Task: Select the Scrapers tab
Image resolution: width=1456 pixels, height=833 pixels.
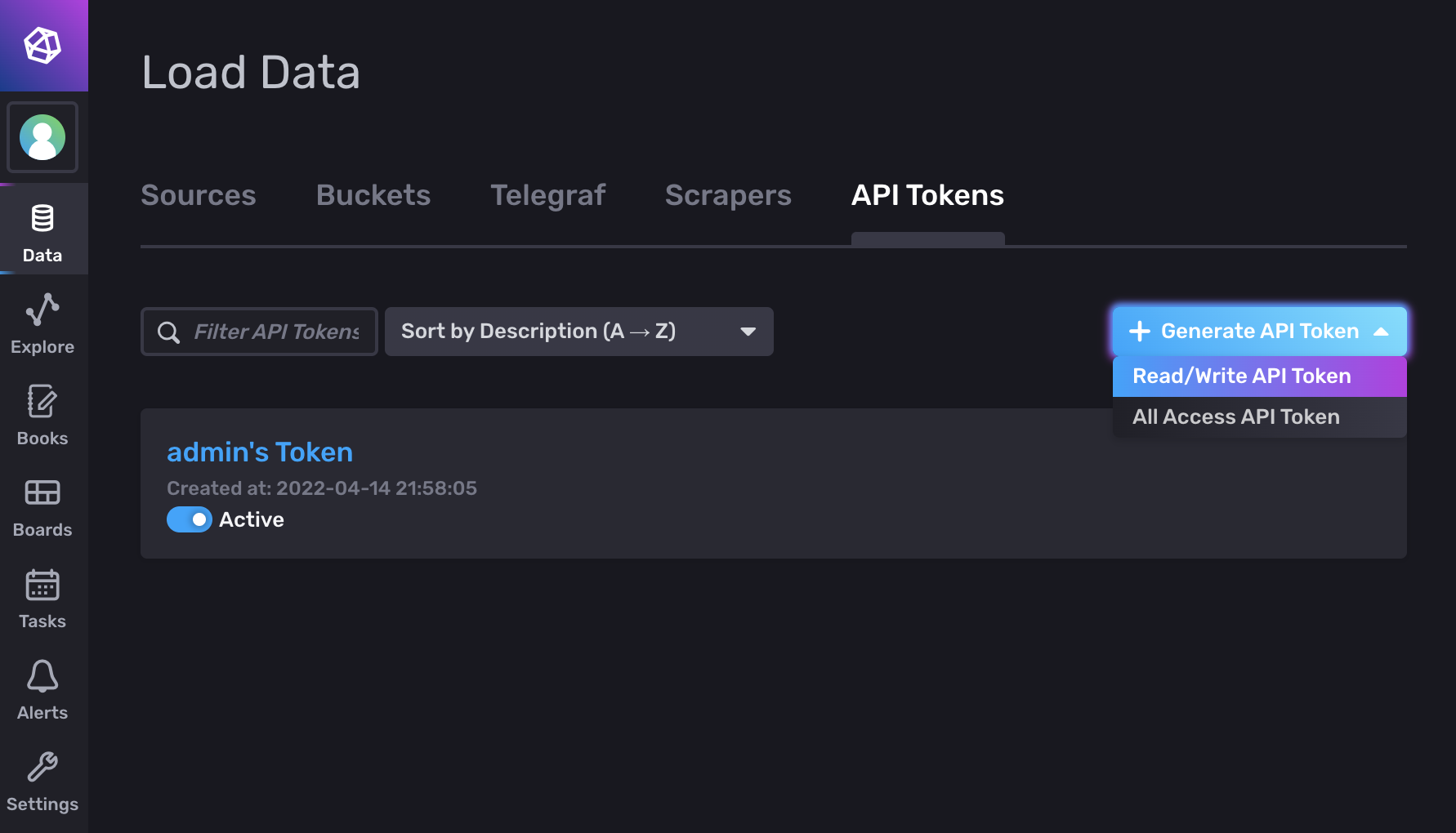Action: [x=727, y=195]
